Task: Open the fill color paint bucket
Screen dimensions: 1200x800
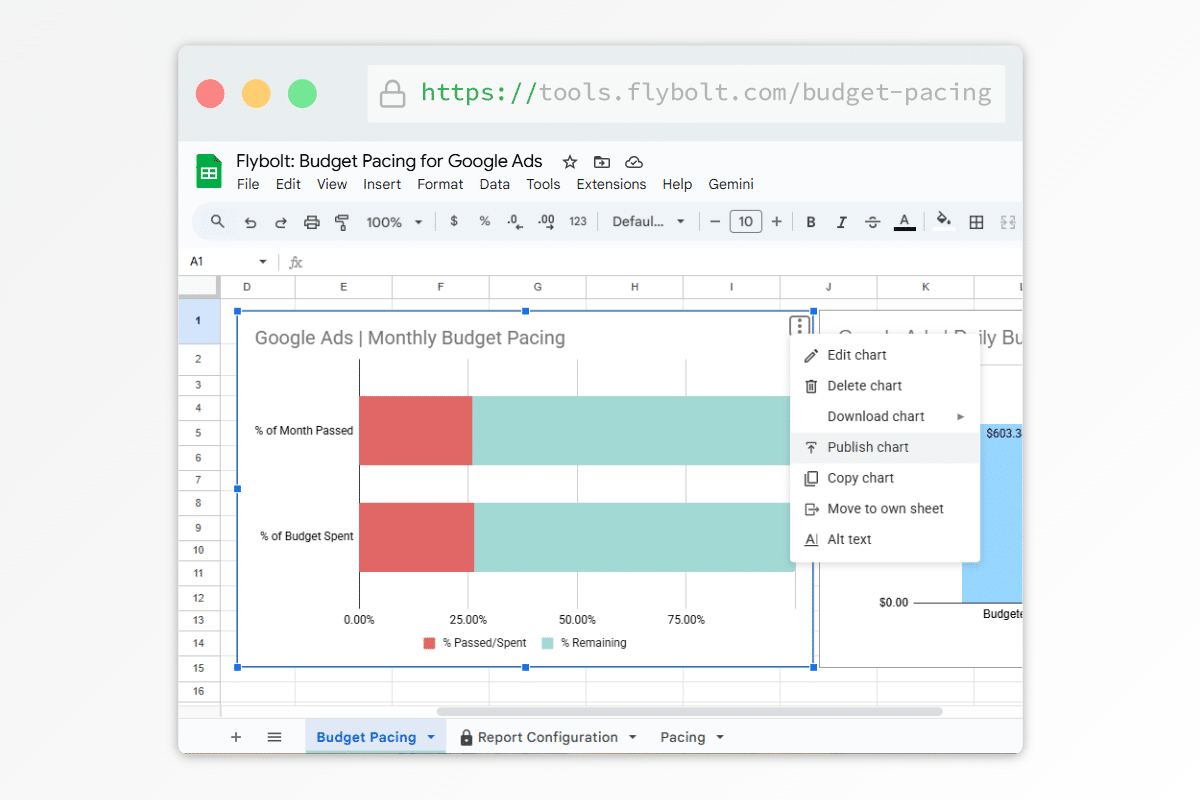Action: 943,222
